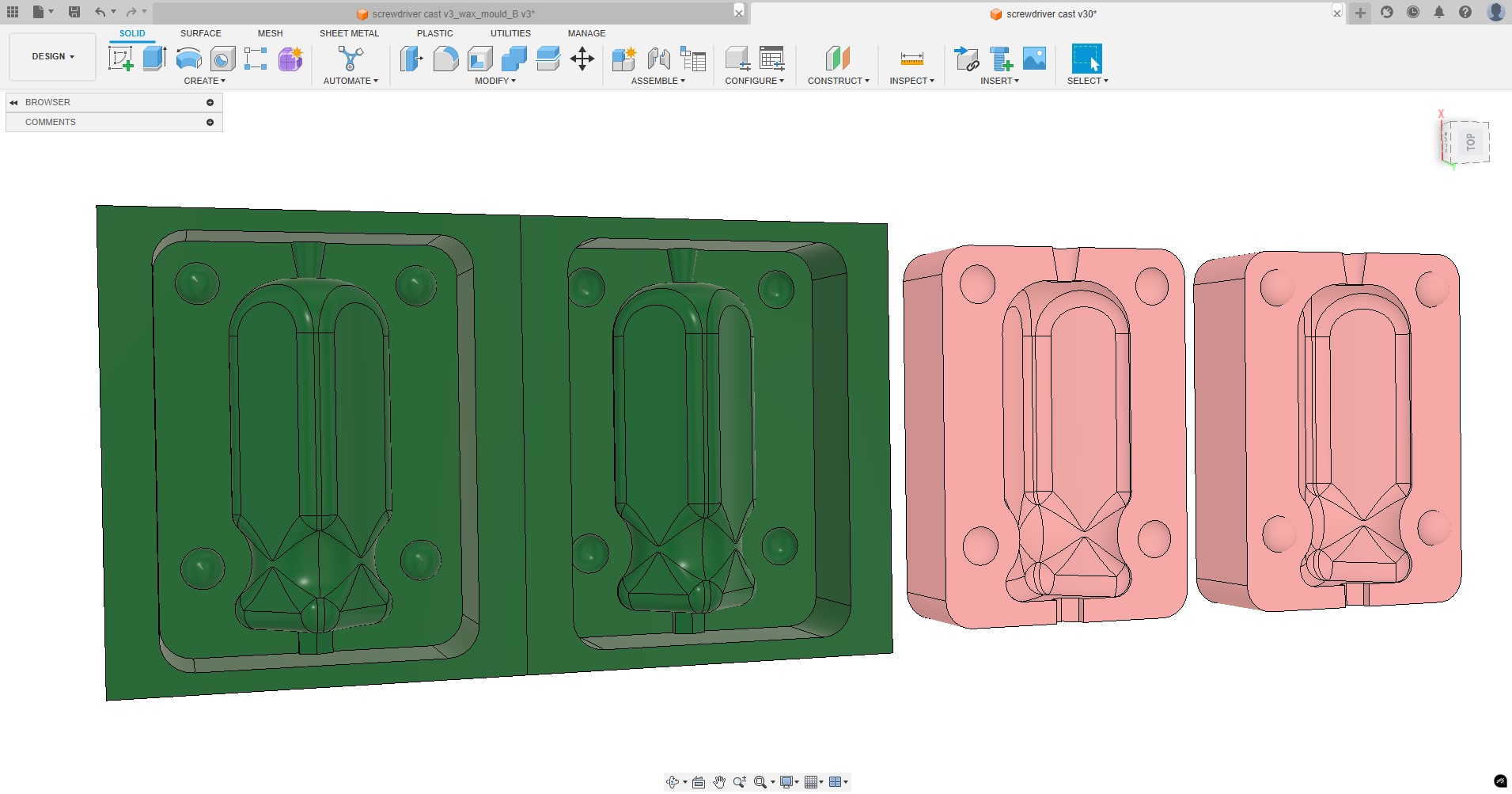Expand the CONFIGURE menu

tap(755, 81)
